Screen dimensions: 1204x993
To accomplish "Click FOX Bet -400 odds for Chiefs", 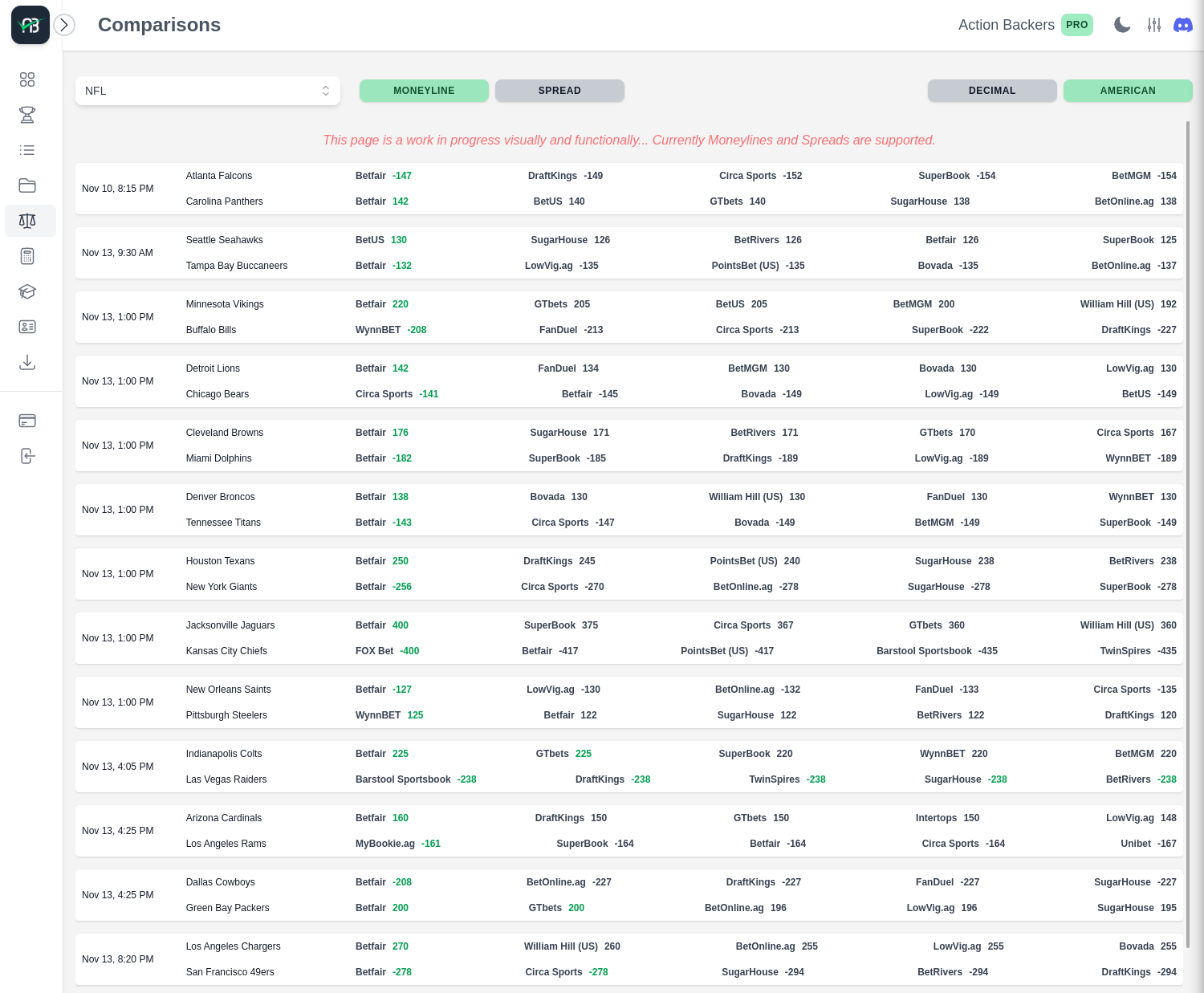I will click(388, 651).
